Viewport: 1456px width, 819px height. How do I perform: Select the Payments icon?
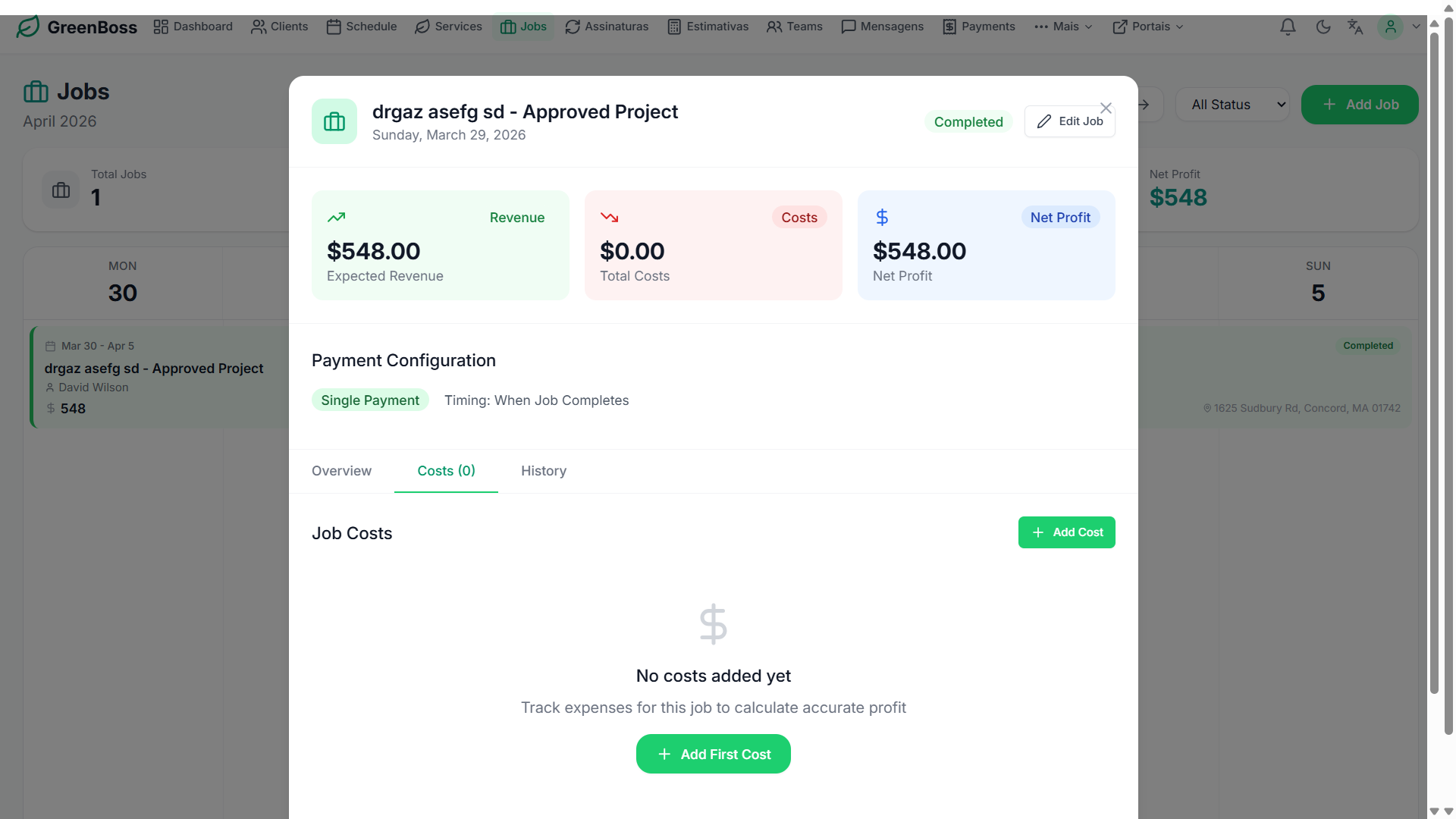949,27
